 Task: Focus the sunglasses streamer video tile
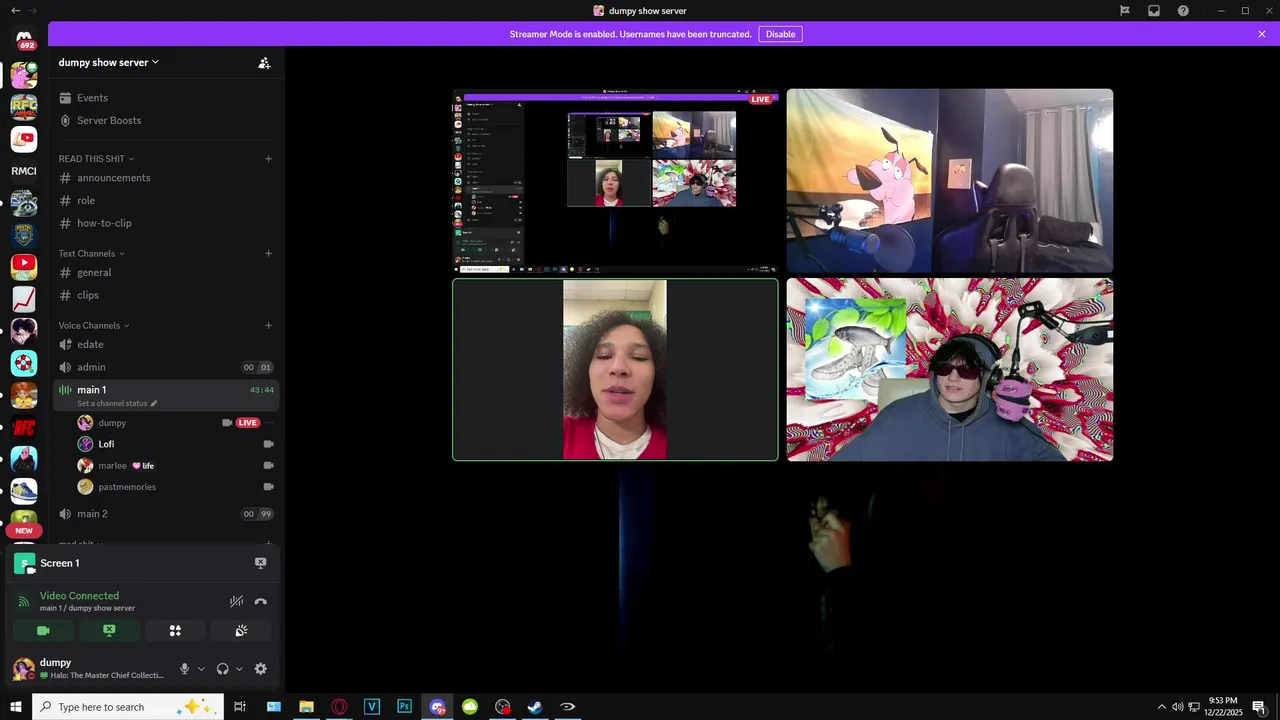click(950, 370)
